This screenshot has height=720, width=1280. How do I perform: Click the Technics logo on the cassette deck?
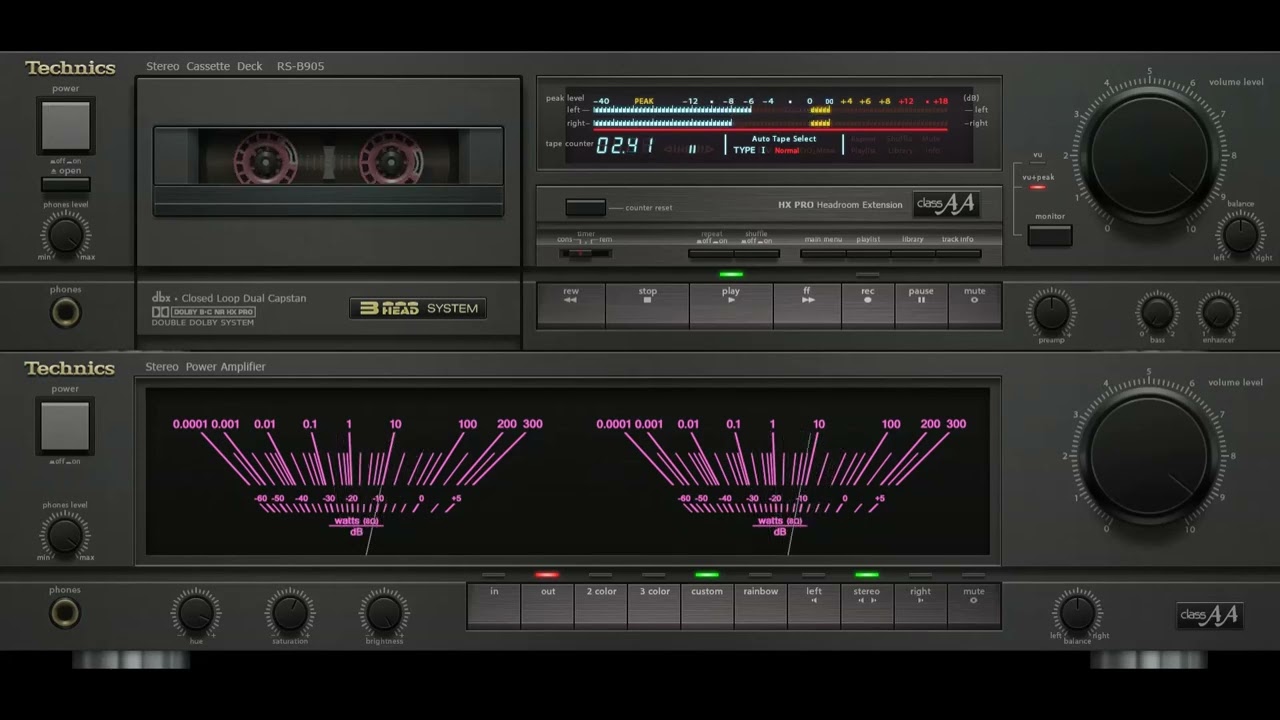pyautogui.click(x=70, y=68)
